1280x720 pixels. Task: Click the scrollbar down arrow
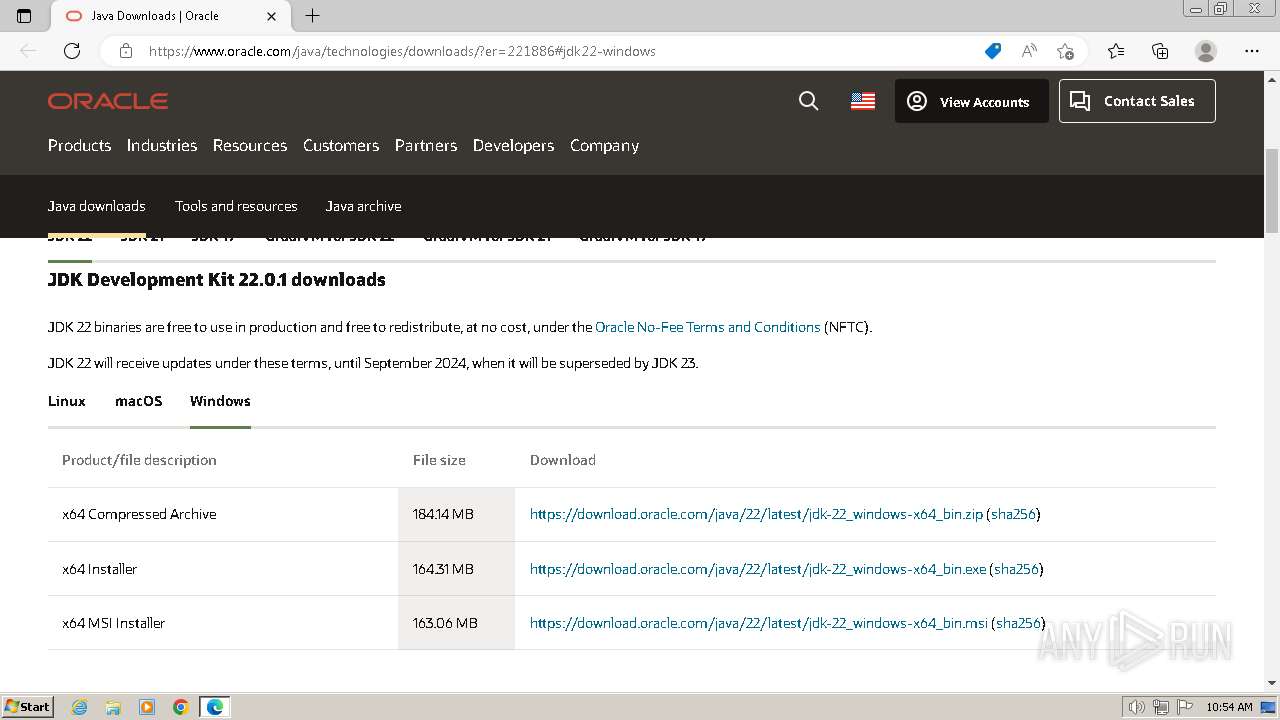(1271, 682)
